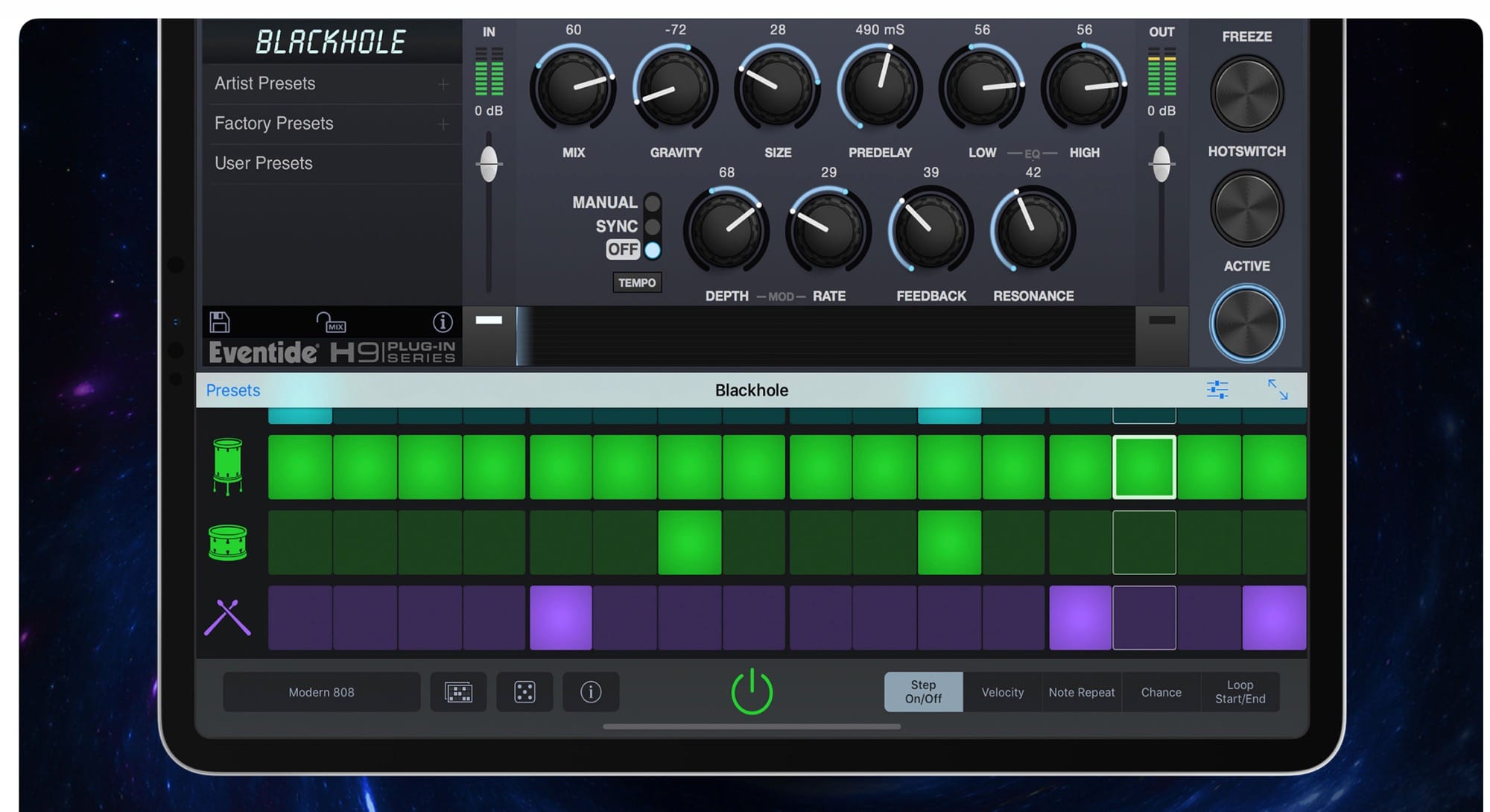The height and width of the screenshot is (812, 1490).
Task: Expand Factory Presets with plus
Action: [x=443, y=124]
